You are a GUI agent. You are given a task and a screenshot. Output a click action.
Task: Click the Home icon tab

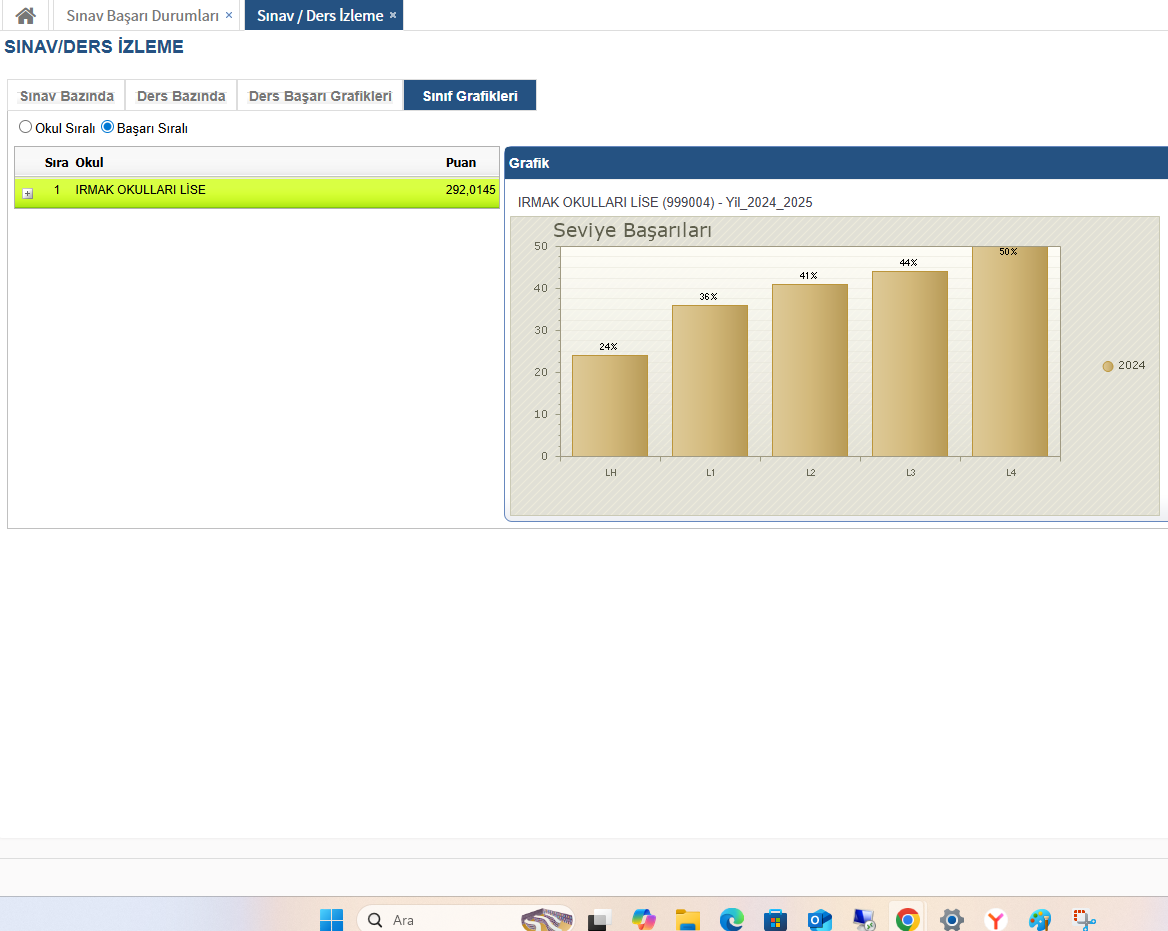point(25,16)
